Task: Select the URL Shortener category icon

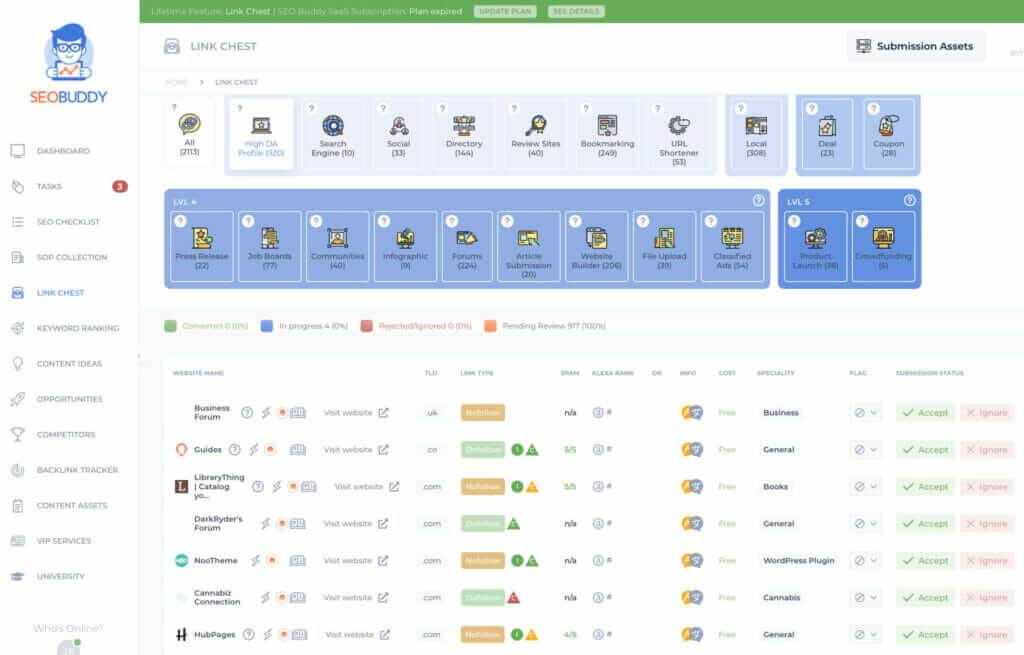Action: click(x=679, y=125)
